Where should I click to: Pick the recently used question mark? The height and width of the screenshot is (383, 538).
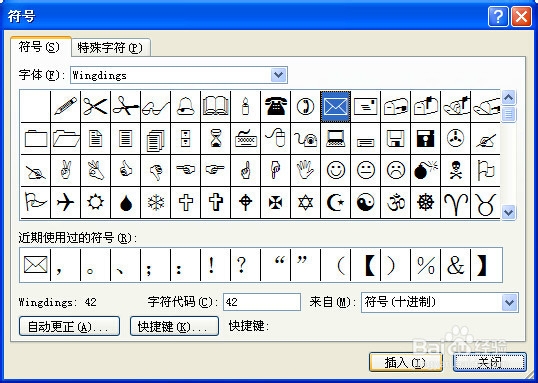click(245, 265)
